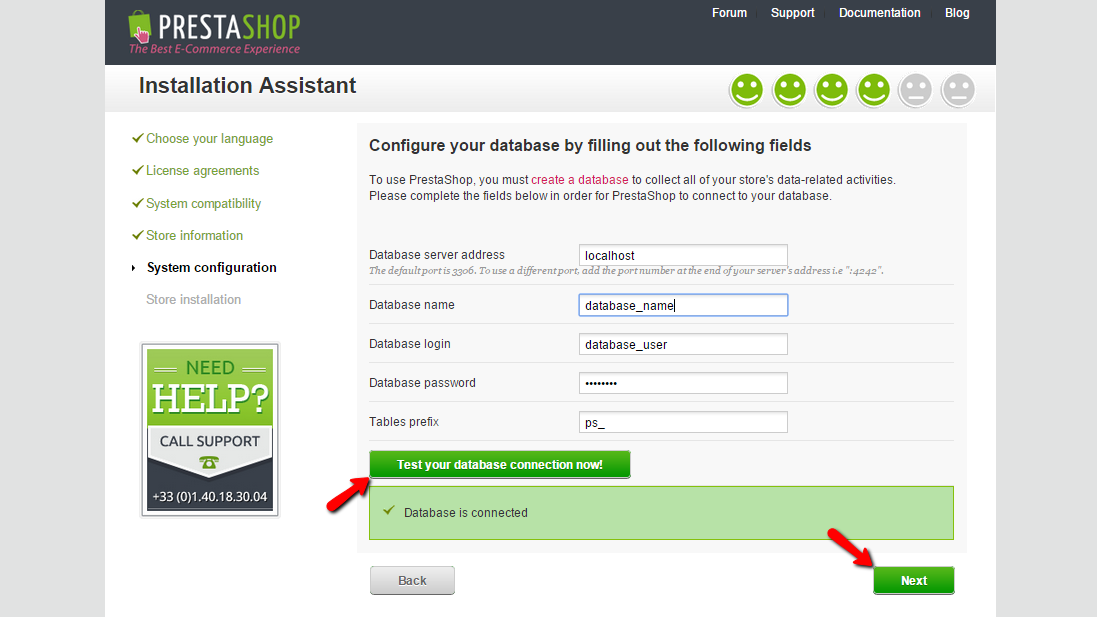The height and width of the screenshot is (617, 1097).
Task: Select Store information step in sidebar
Action: pos(194,235)
